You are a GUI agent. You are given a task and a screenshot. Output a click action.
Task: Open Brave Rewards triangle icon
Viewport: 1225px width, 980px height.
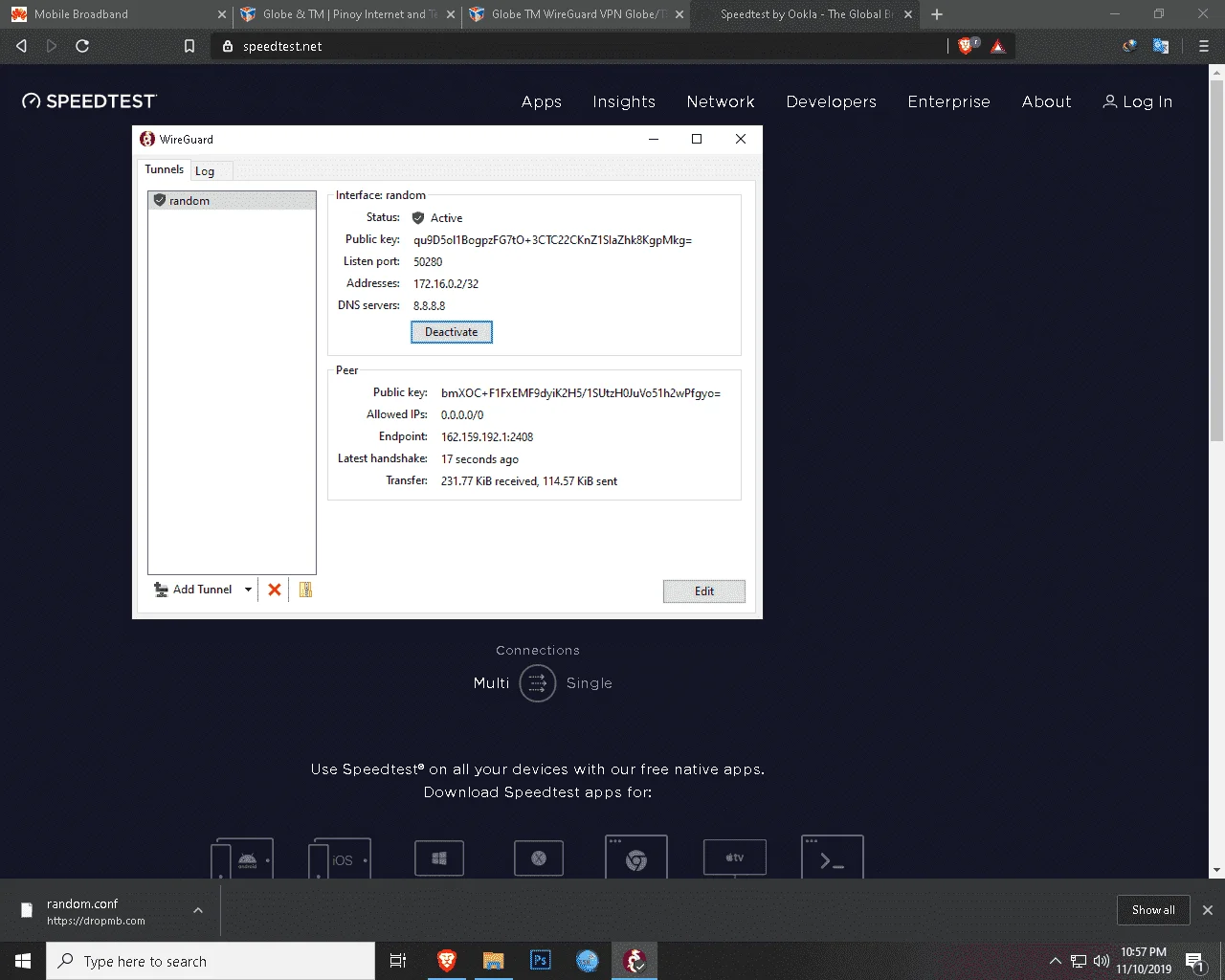pyautogui.click(x=998, y=46)
